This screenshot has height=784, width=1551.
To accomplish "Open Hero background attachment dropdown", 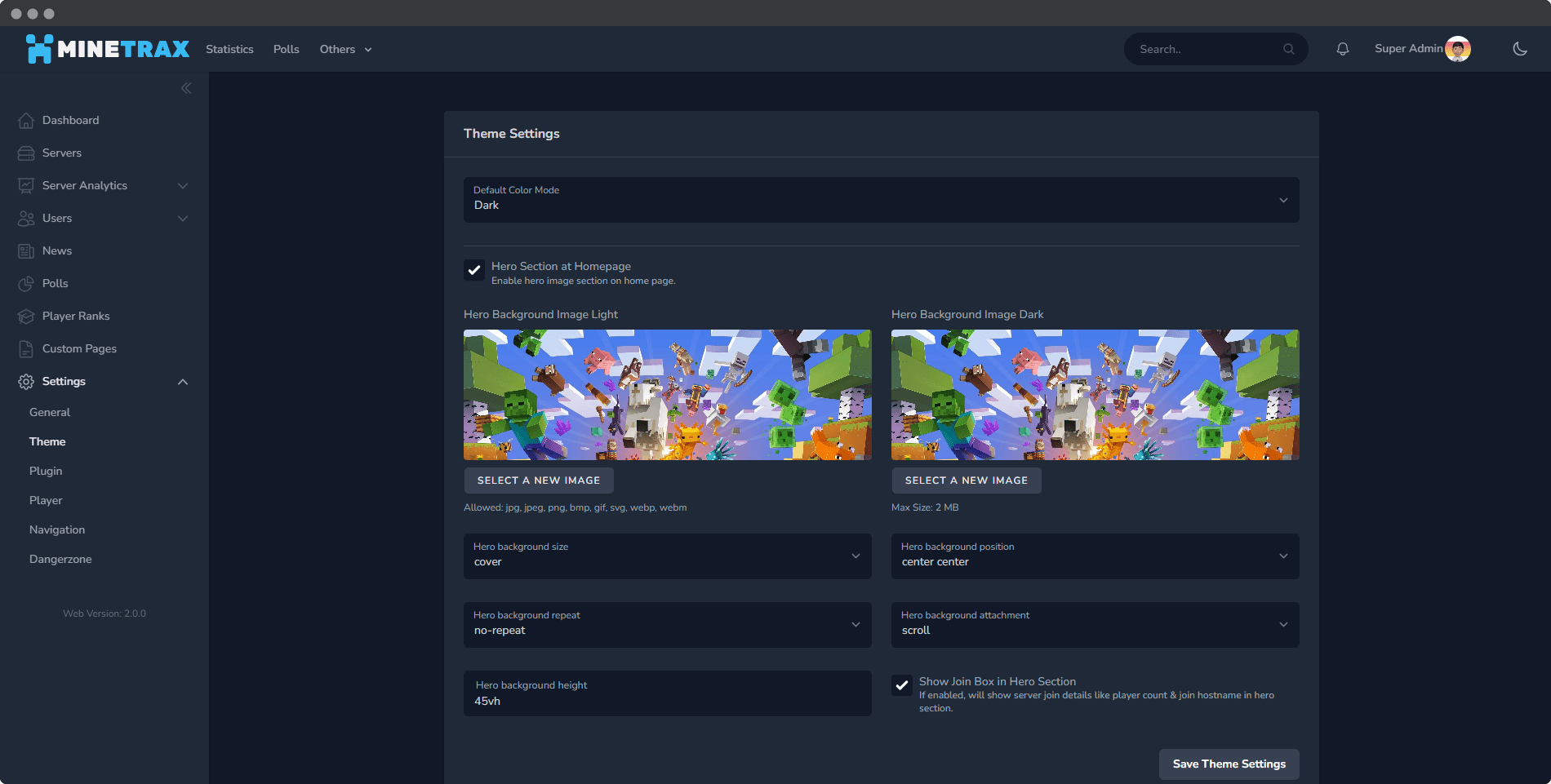I will tap(1095, 625).
